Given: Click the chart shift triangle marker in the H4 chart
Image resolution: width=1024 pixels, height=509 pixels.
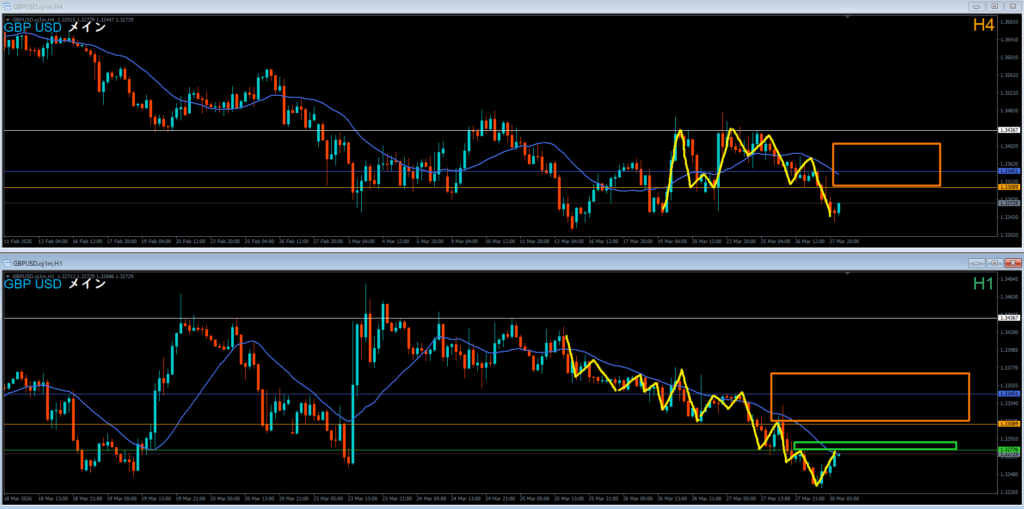Looking at the screenshot, I should coord(848,18).
